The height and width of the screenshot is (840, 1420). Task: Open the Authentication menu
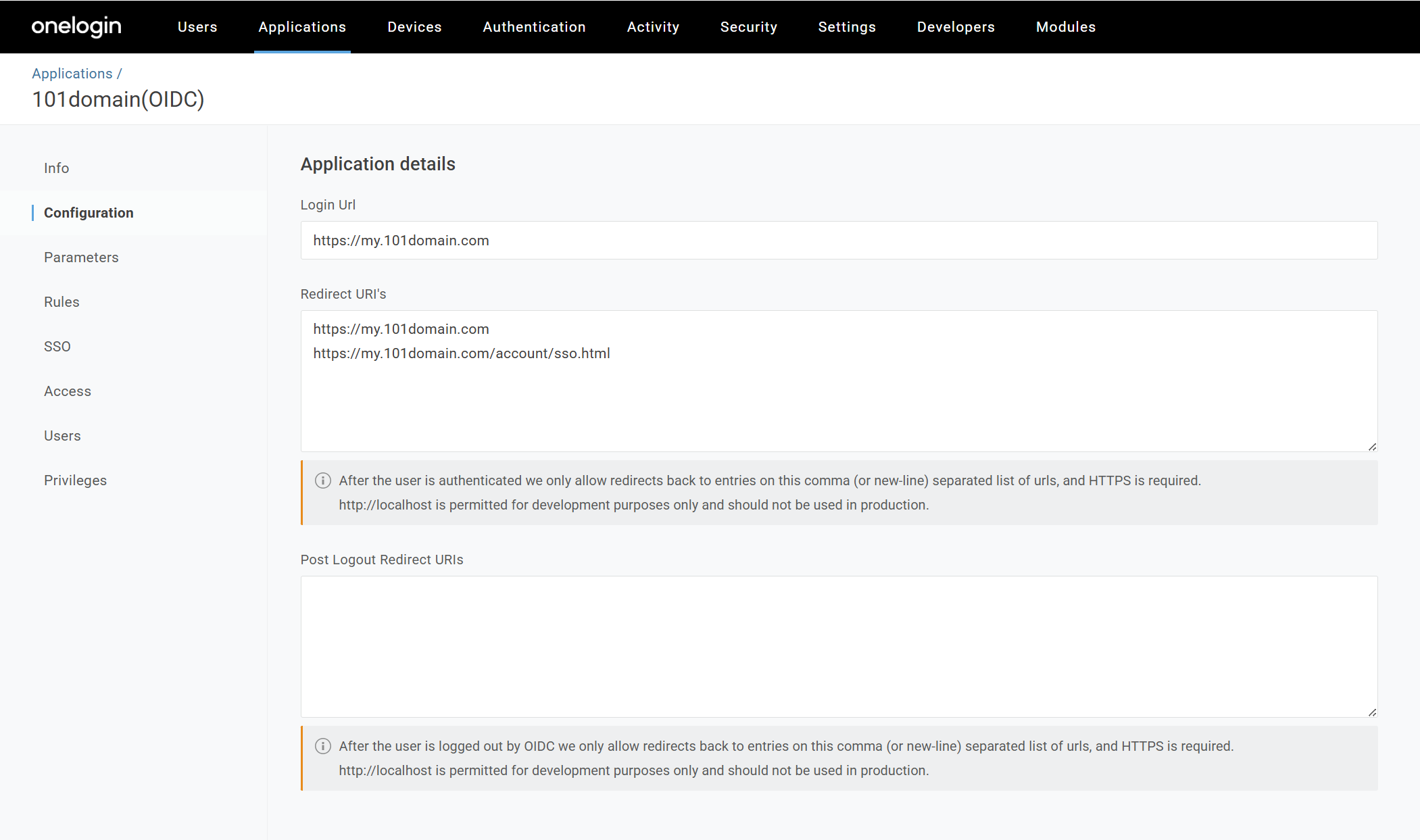(534, 27)
